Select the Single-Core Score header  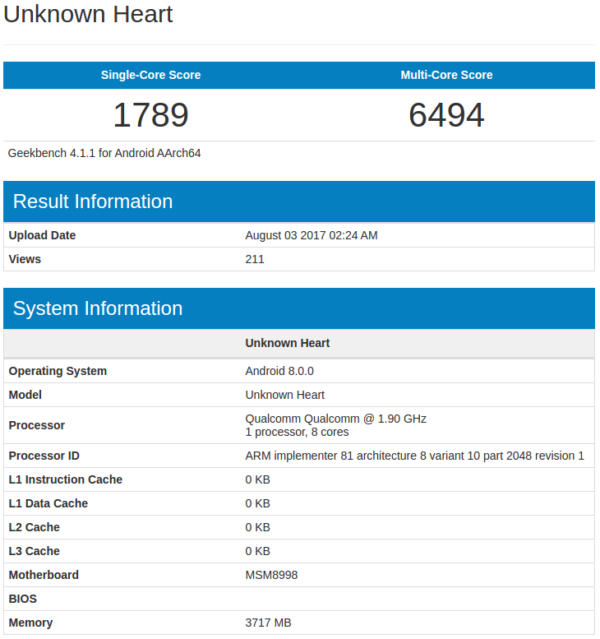(x=150, y=75)
